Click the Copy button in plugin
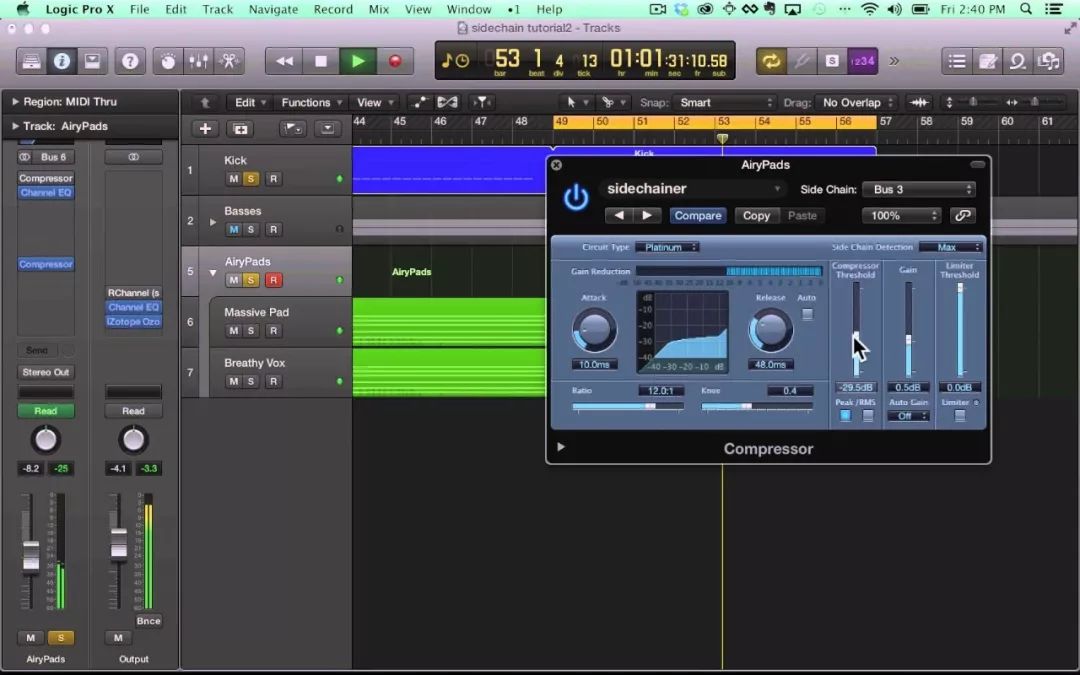1080x675 pixels. 756,216
